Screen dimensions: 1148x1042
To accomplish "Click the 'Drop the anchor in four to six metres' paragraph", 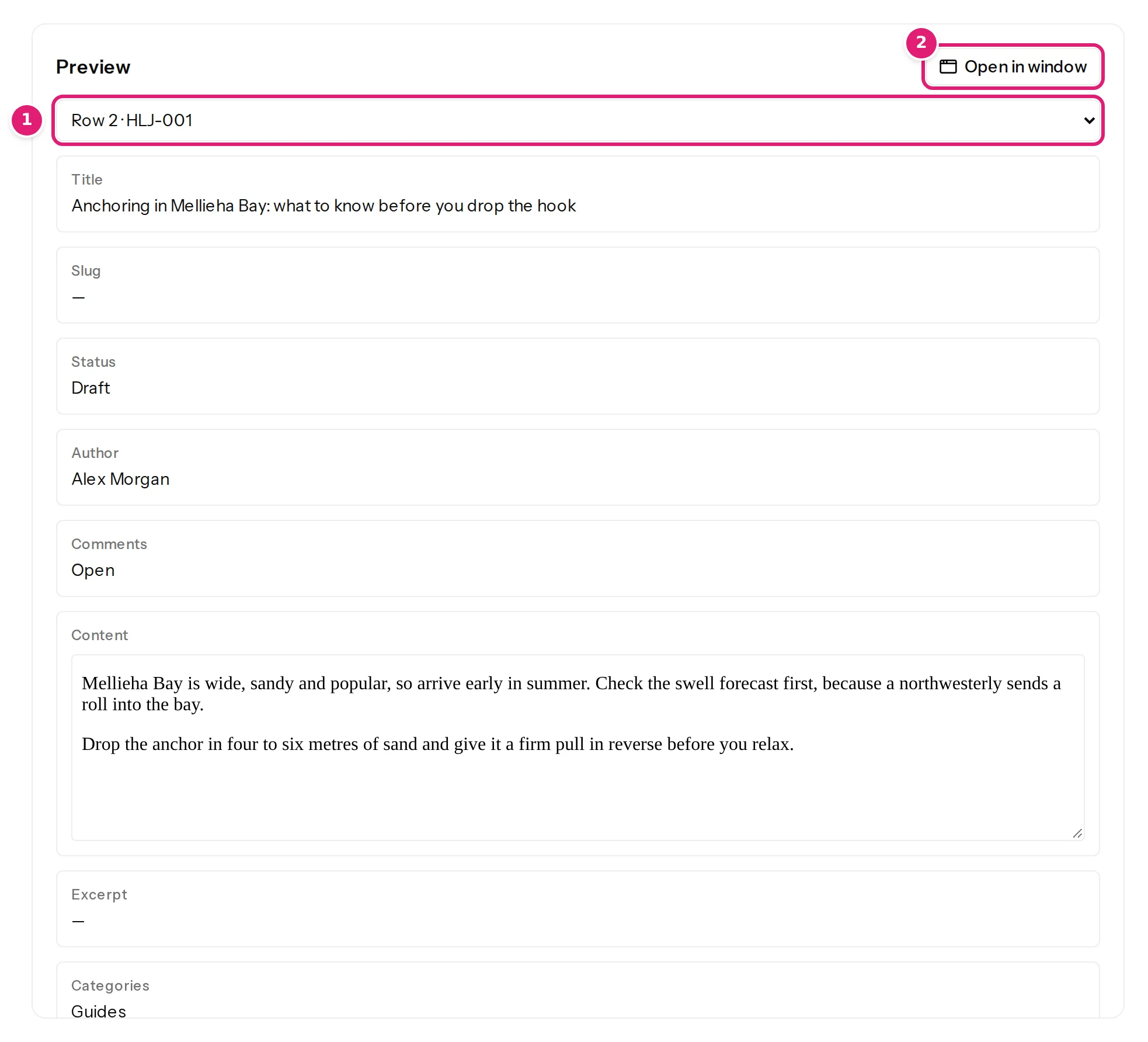I will [437, 744].
